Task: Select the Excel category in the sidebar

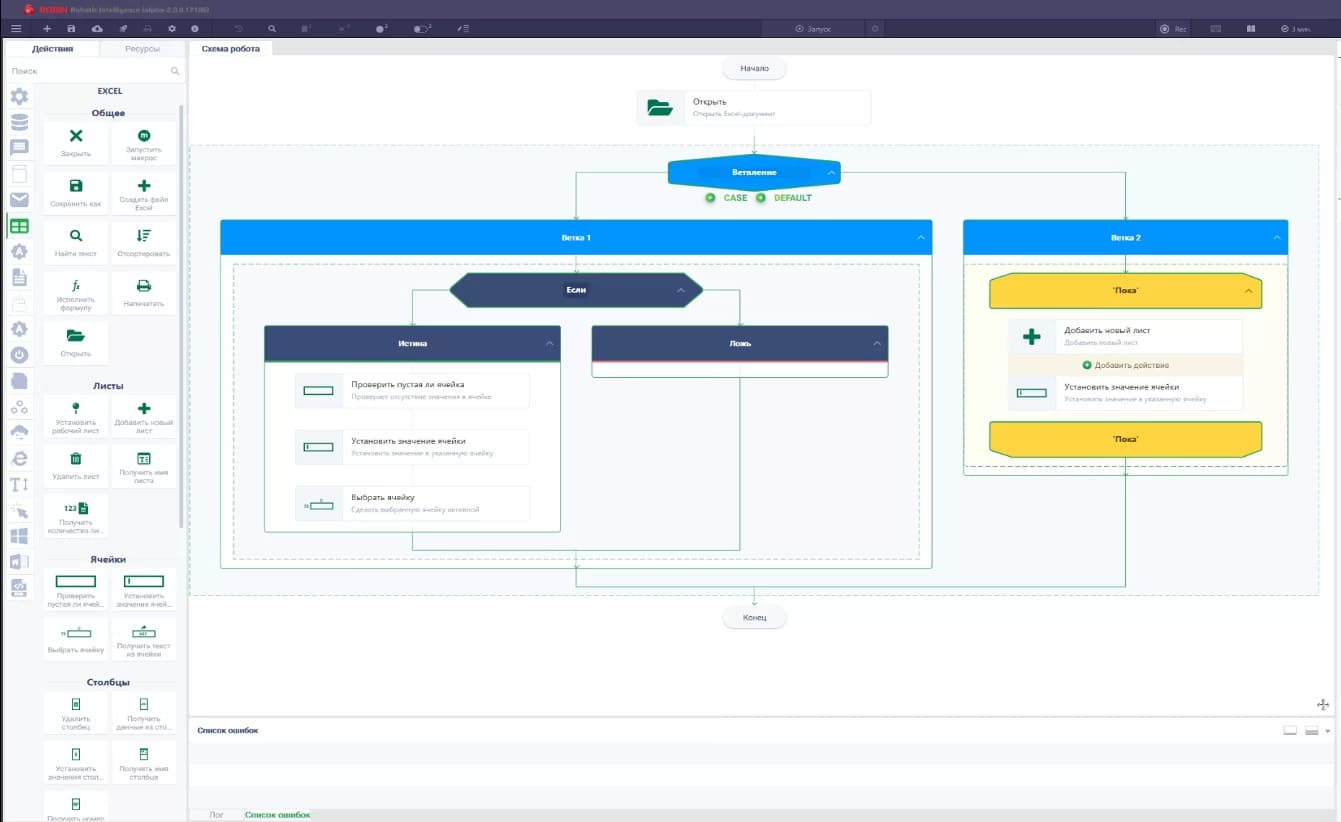Action: pyautogui.click(x=19, y=226)
